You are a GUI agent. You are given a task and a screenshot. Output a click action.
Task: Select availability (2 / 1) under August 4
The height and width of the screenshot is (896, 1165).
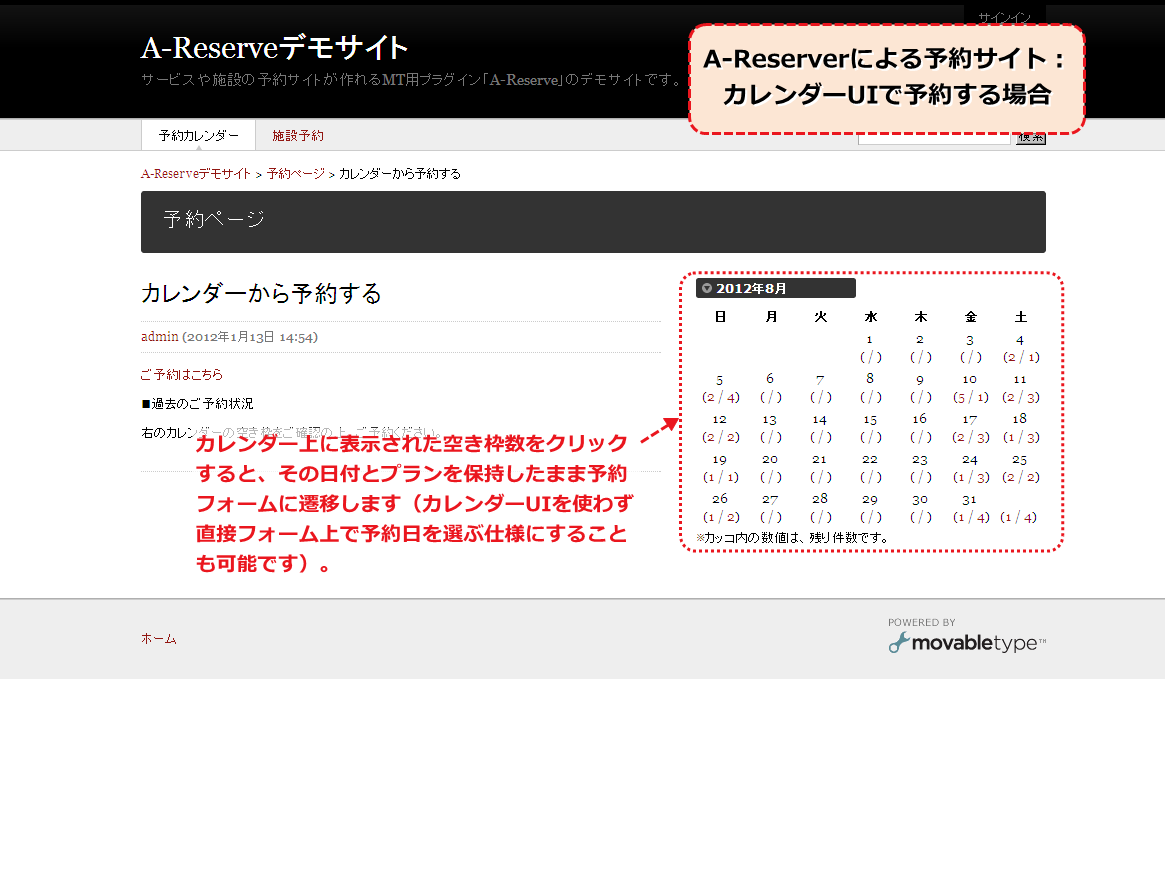point(1021,357)
